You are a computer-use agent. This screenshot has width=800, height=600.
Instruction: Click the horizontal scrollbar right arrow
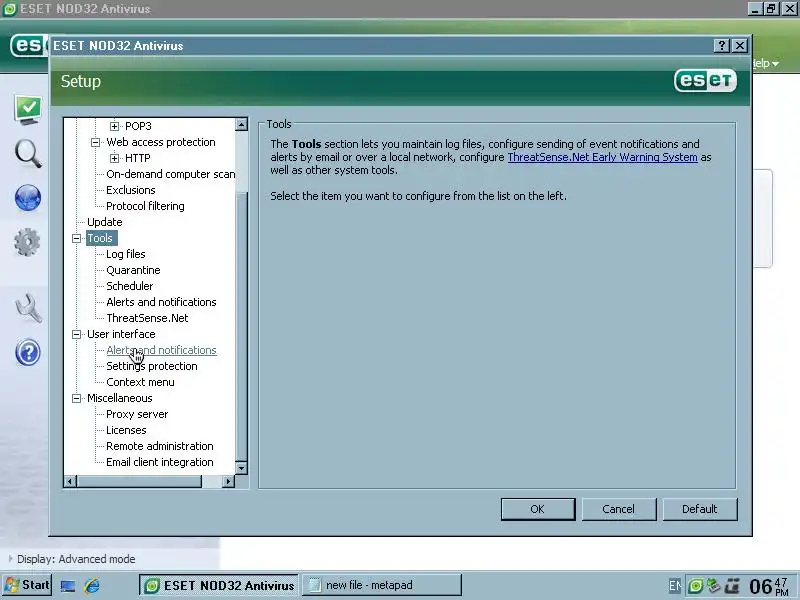point(228,481)
